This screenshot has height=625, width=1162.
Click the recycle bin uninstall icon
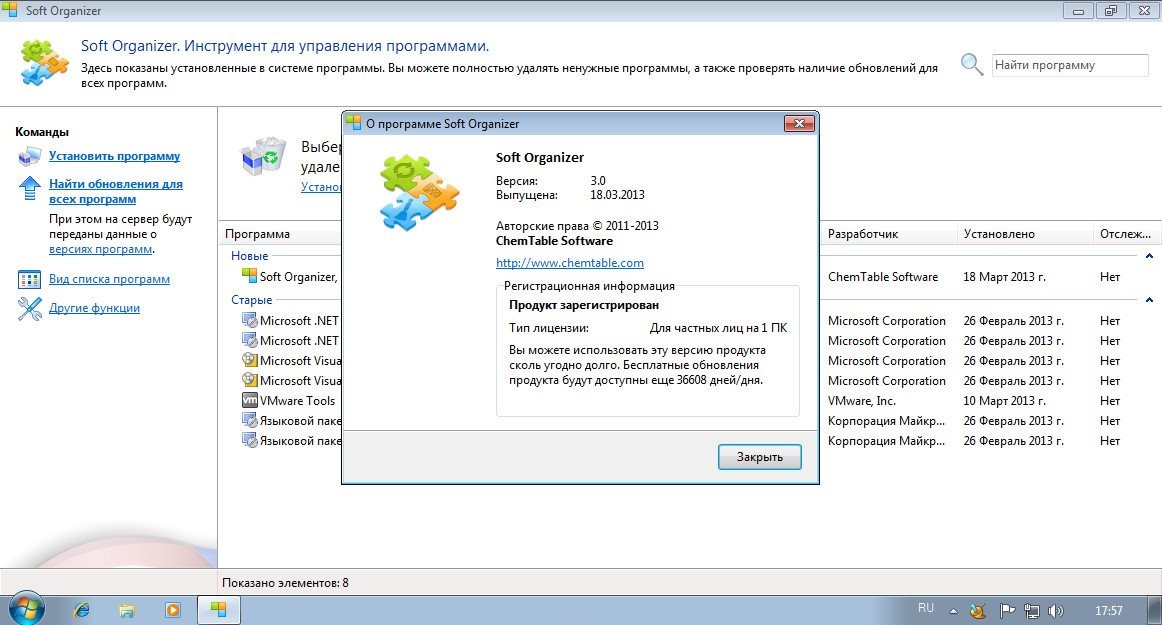263,156
